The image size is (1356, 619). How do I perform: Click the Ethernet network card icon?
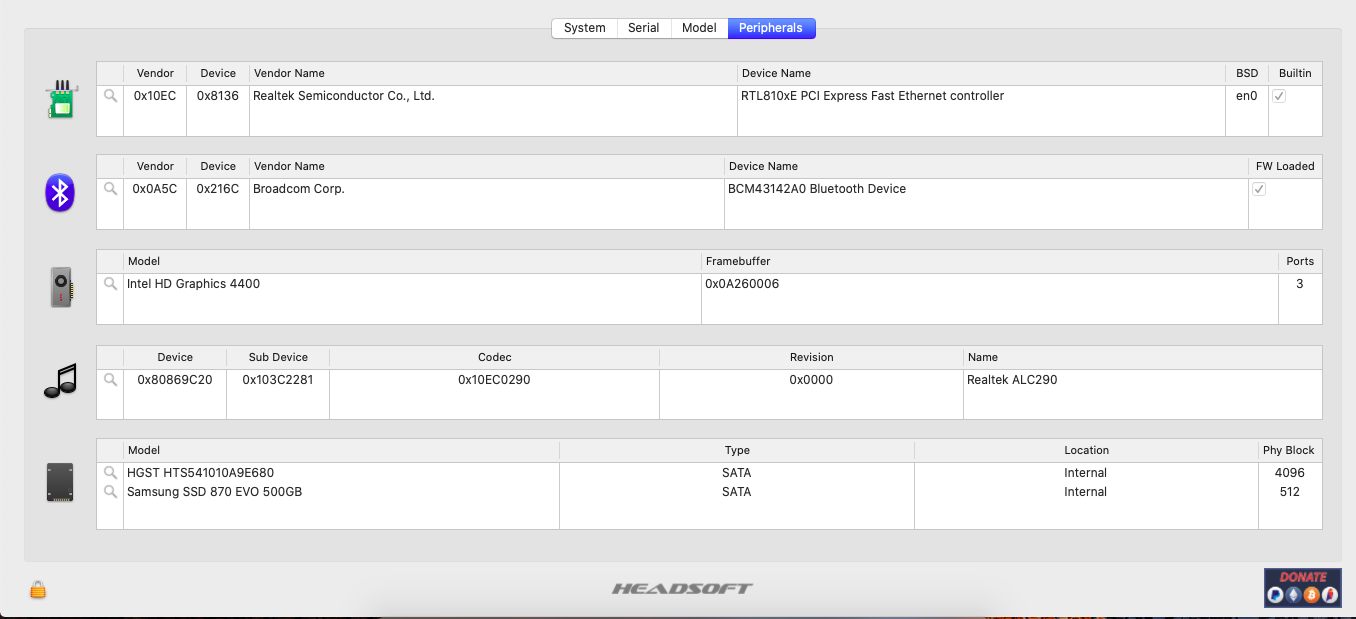click(61, 100)
